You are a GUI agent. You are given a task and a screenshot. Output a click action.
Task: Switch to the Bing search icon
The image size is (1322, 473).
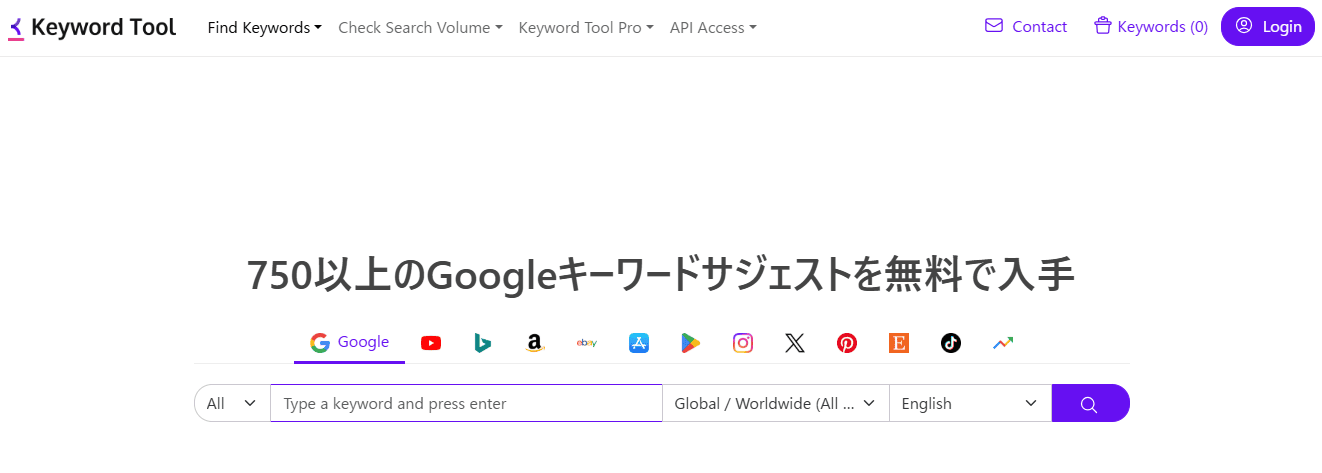click(x=483, y=343)
